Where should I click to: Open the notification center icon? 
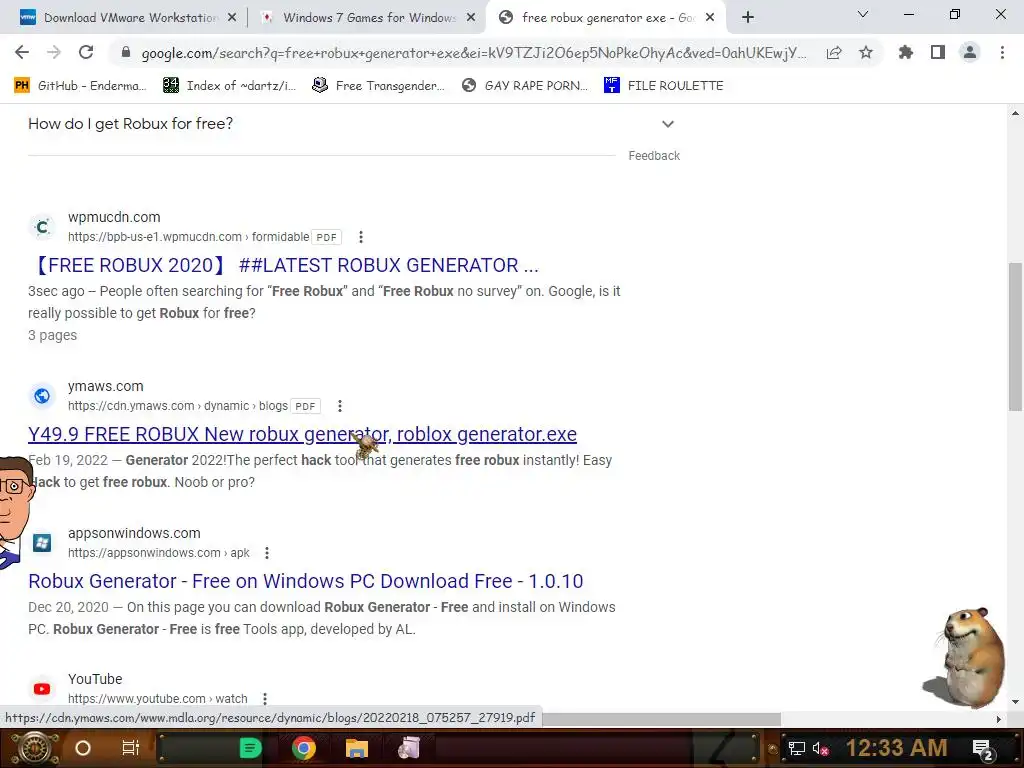click(983, 749)
